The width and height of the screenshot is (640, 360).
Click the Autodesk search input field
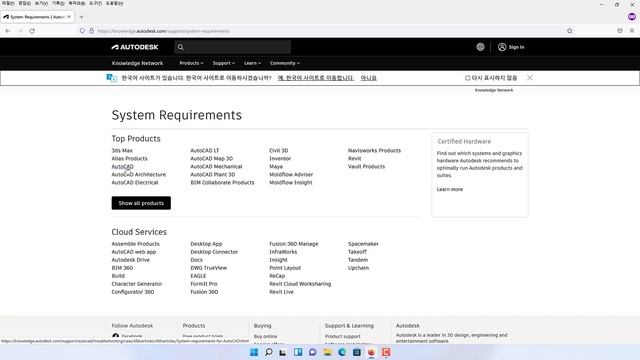233,47
